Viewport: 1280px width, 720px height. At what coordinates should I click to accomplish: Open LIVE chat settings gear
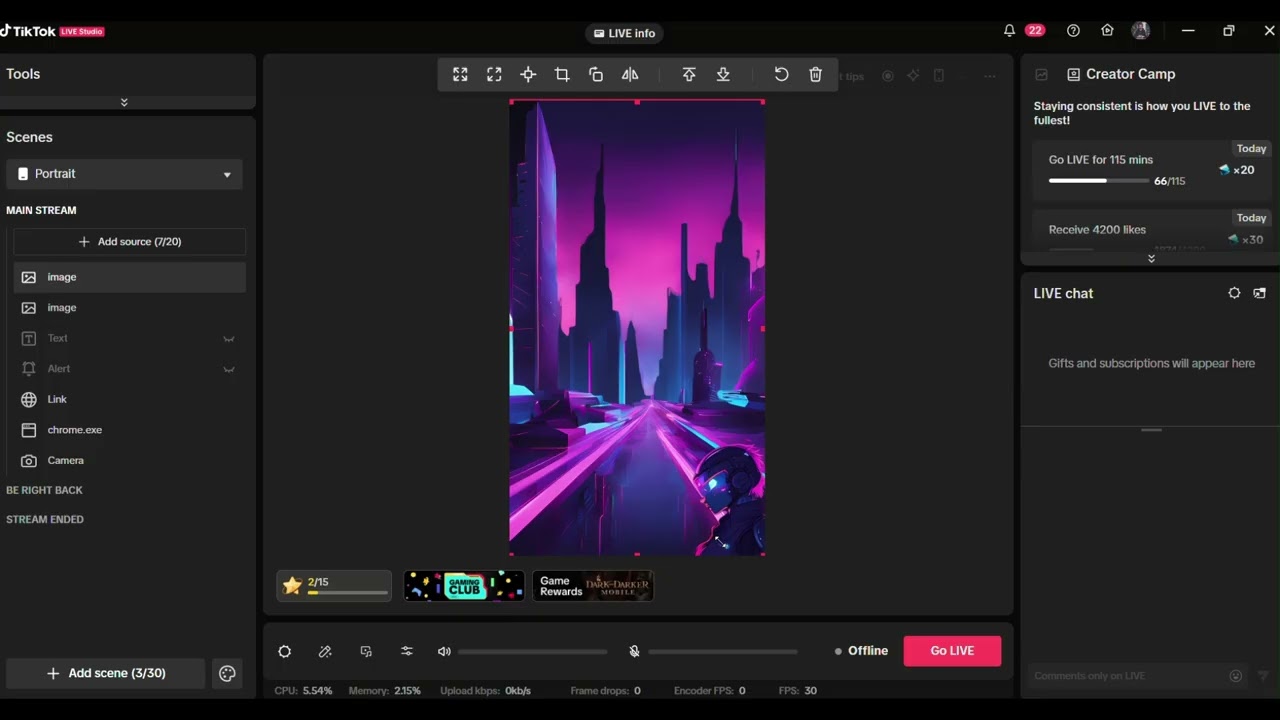click(x=1234, y=293)
